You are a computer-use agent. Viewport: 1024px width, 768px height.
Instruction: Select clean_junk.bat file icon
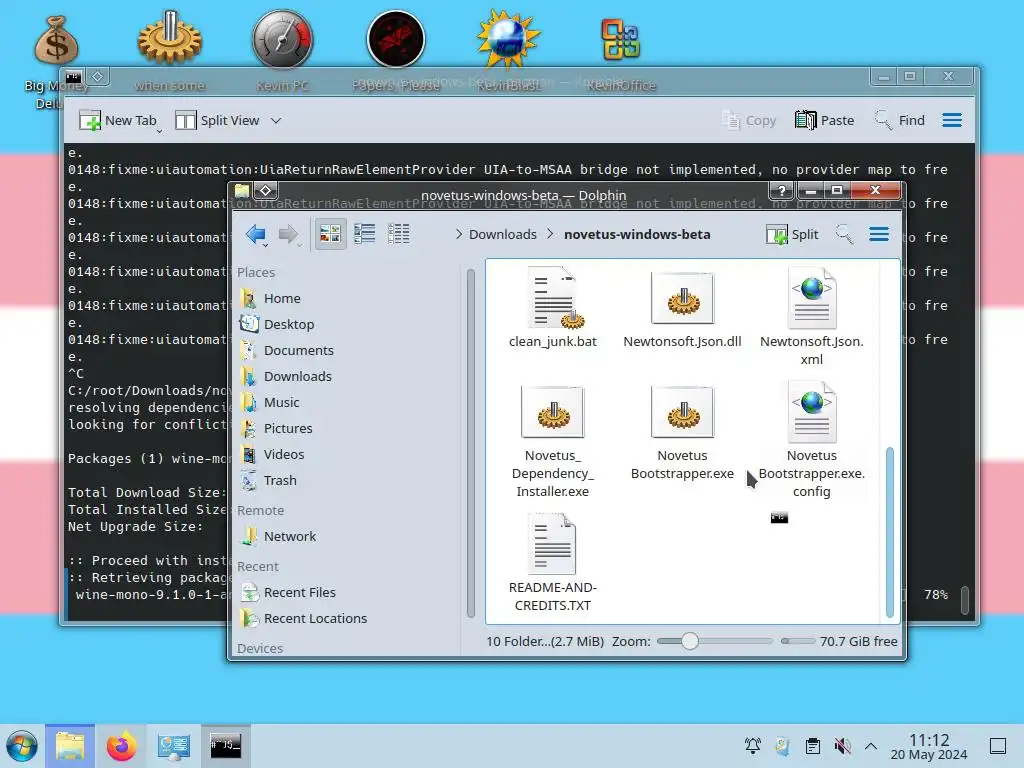pyautogui.click(x=554, y=298)
